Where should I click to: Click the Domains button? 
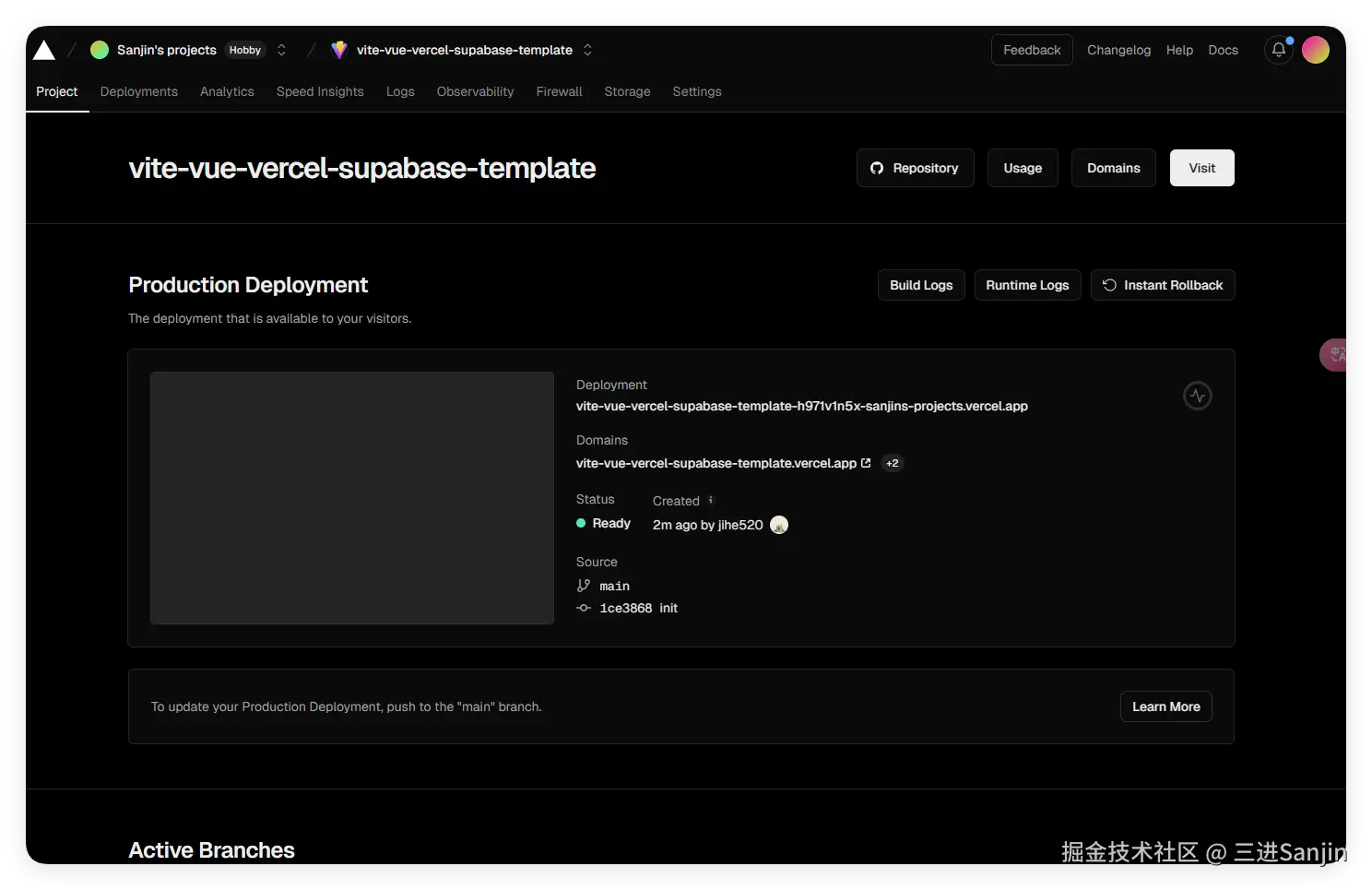[x=1113, y=168]
